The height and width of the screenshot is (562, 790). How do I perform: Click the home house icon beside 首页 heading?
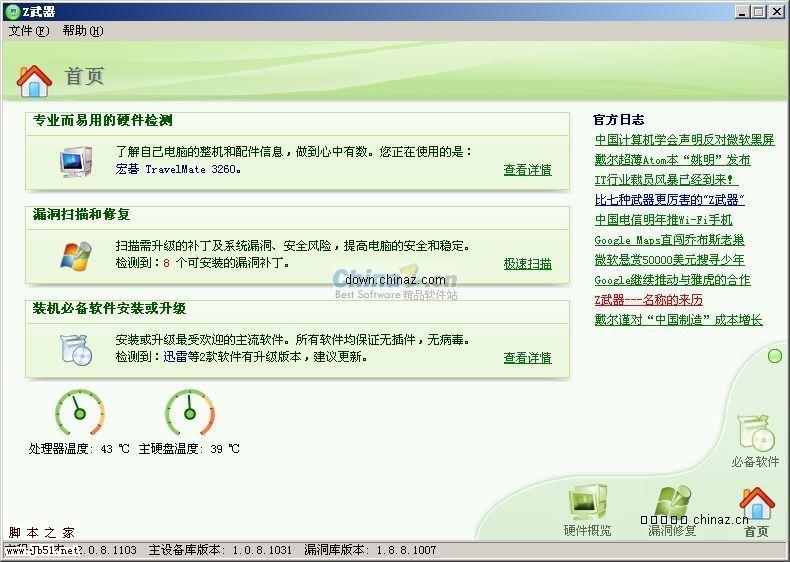pos(34,80)
